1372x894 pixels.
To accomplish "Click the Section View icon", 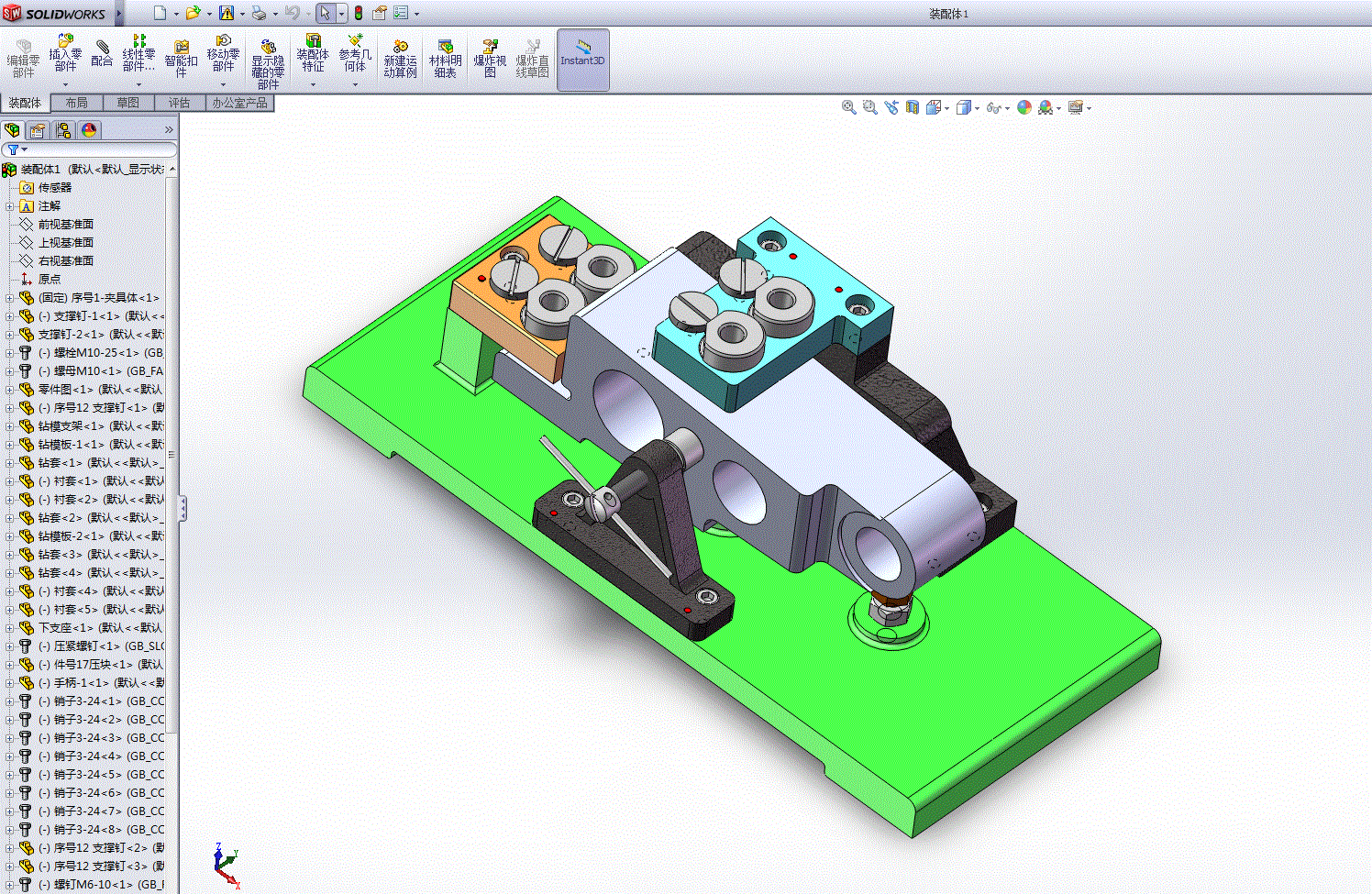I will [913, 107].
